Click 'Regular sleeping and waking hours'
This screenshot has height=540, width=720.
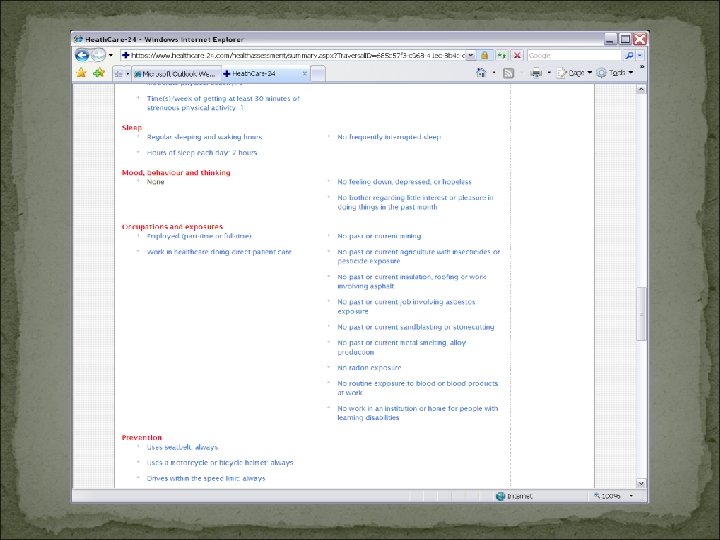pos(204,137)
